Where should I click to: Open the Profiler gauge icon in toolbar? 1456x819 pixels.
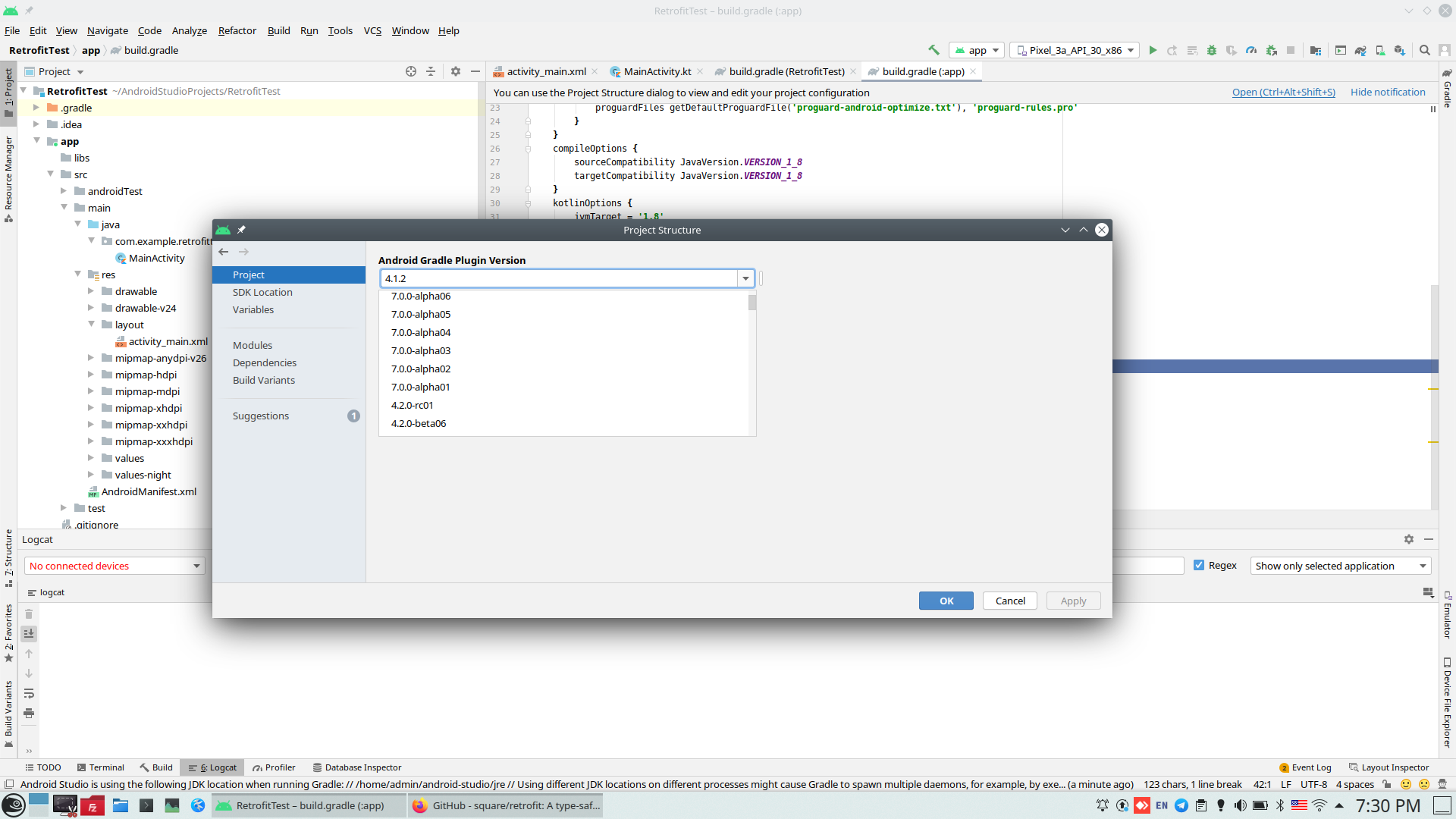point(1251,50)
